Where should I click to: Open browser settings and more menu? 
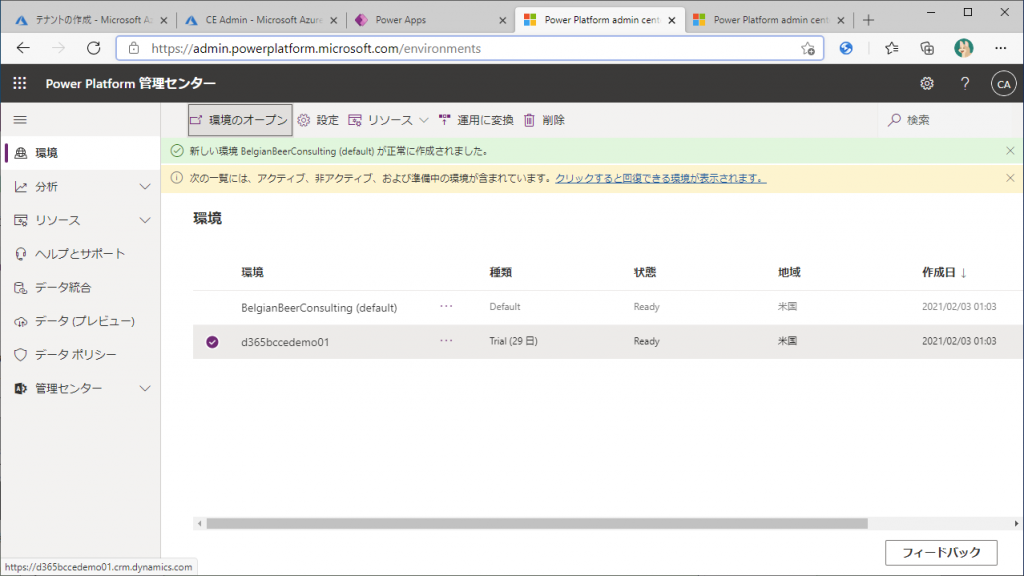tap(1000, 48)
